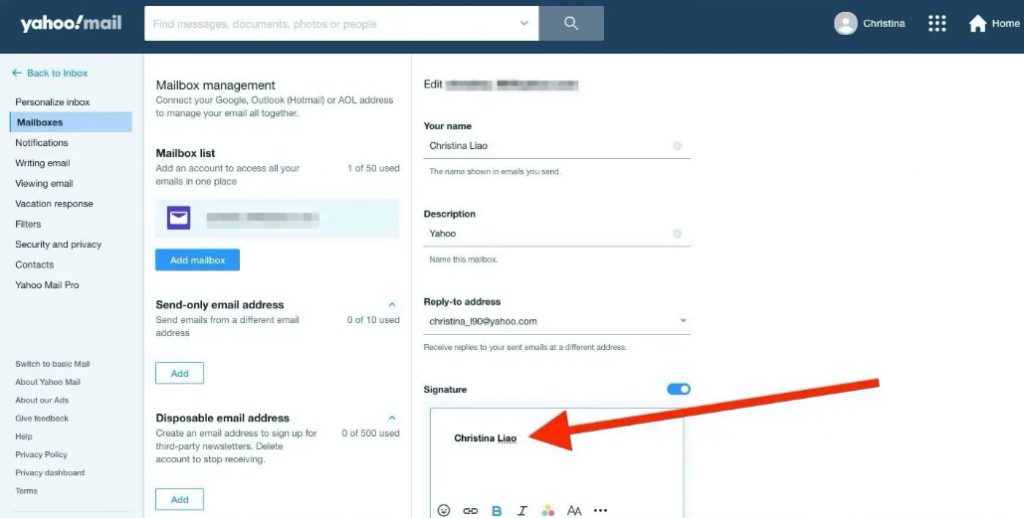1024x518 pixels.
Task: Clear the Description field icon
Action: [x=677, y=233]
